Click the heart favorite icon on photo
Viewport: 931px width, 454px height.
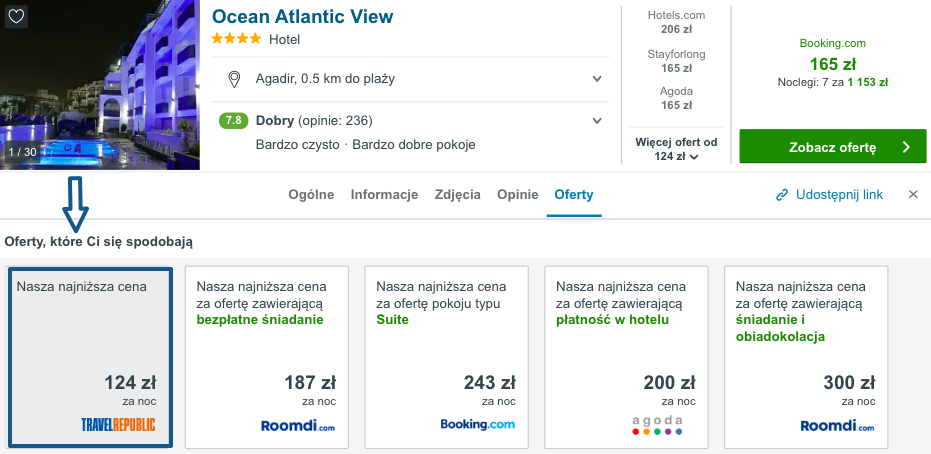[17, 16]
